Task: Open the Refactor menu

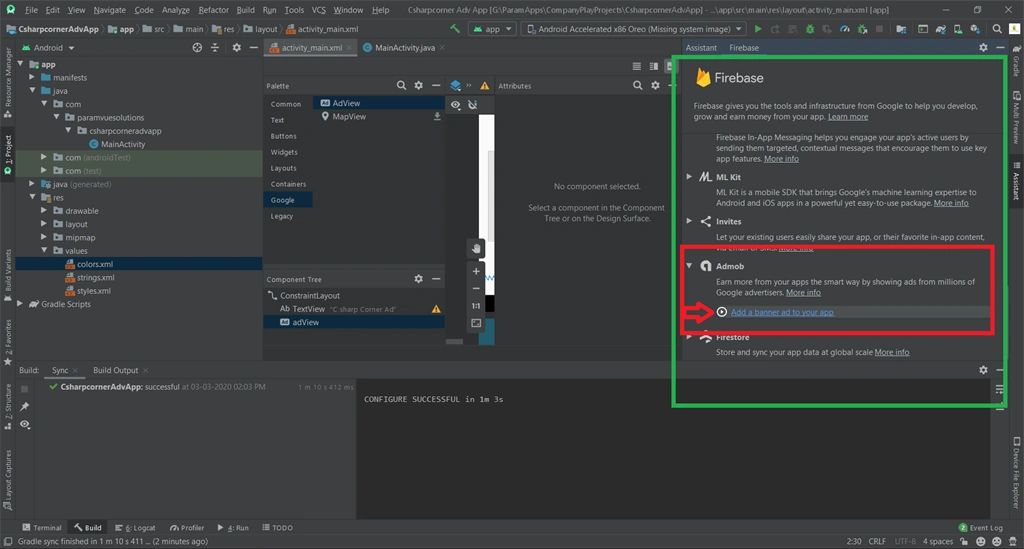Action: pyautogui.click(x=214, y=10)
